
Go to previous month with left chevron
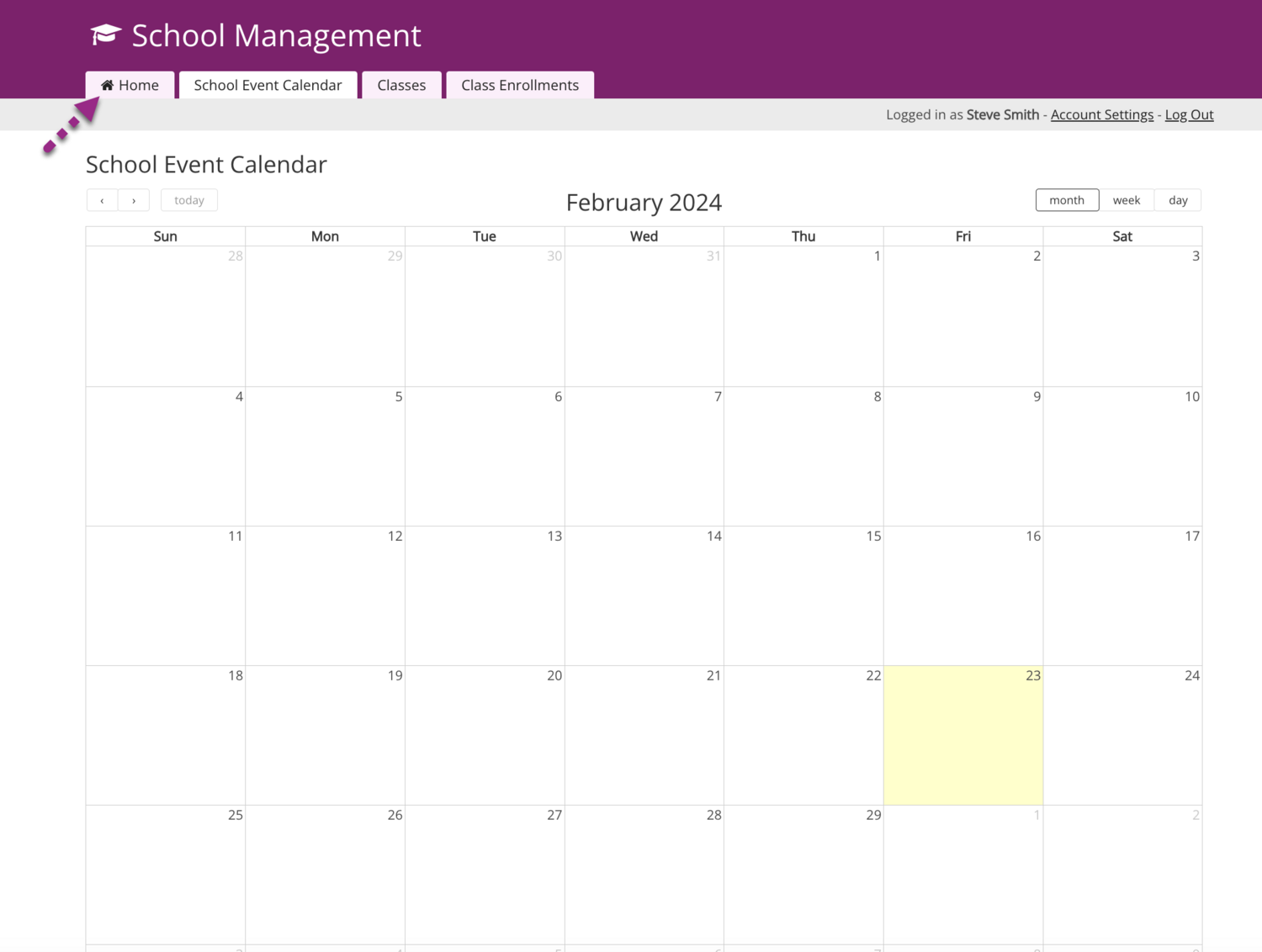click(x=102, y=200)
